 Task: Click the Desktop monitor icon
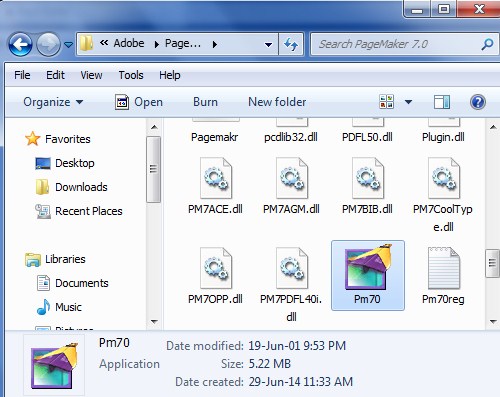(43, 163)
